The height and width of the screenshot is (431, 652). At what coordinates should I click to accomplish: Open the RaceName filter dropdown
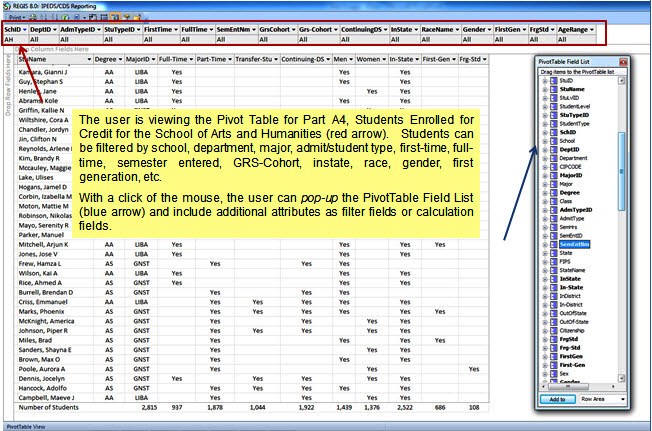pyautogui.click(x=457, y=30)
